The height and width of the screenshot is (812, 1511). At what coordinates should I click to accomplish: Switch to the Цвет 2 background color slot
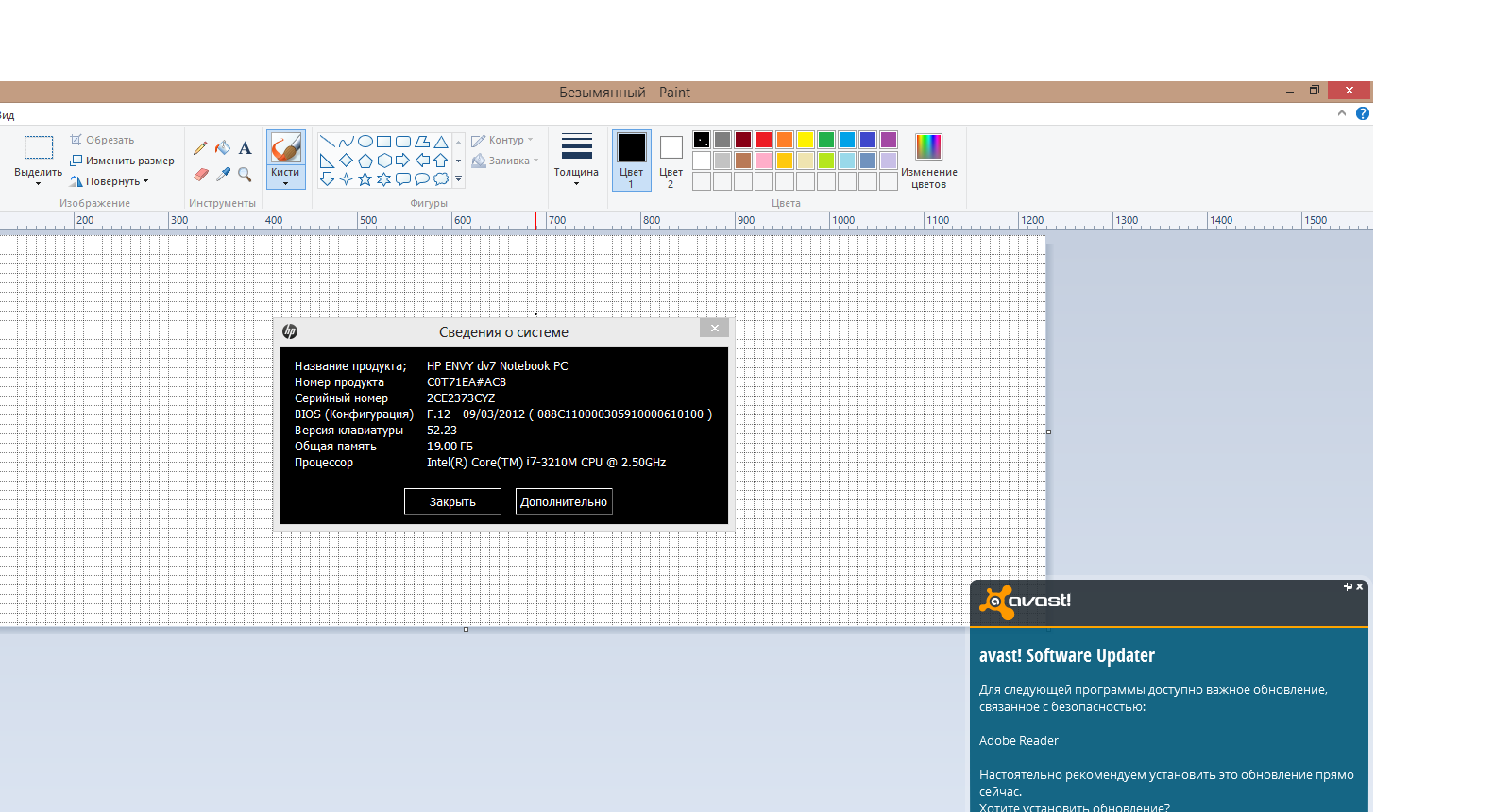pyautogui.click(x=671, y=160)
